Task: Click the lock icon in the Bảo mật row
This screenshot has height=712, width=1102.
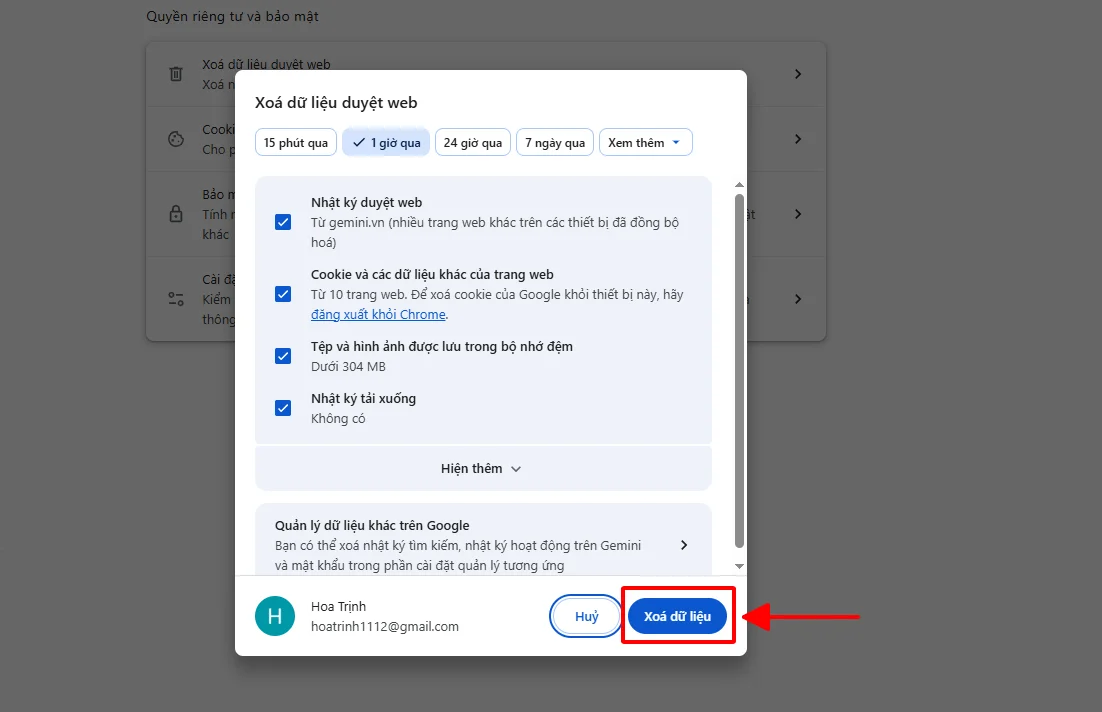Action: (x=176, y=214)
